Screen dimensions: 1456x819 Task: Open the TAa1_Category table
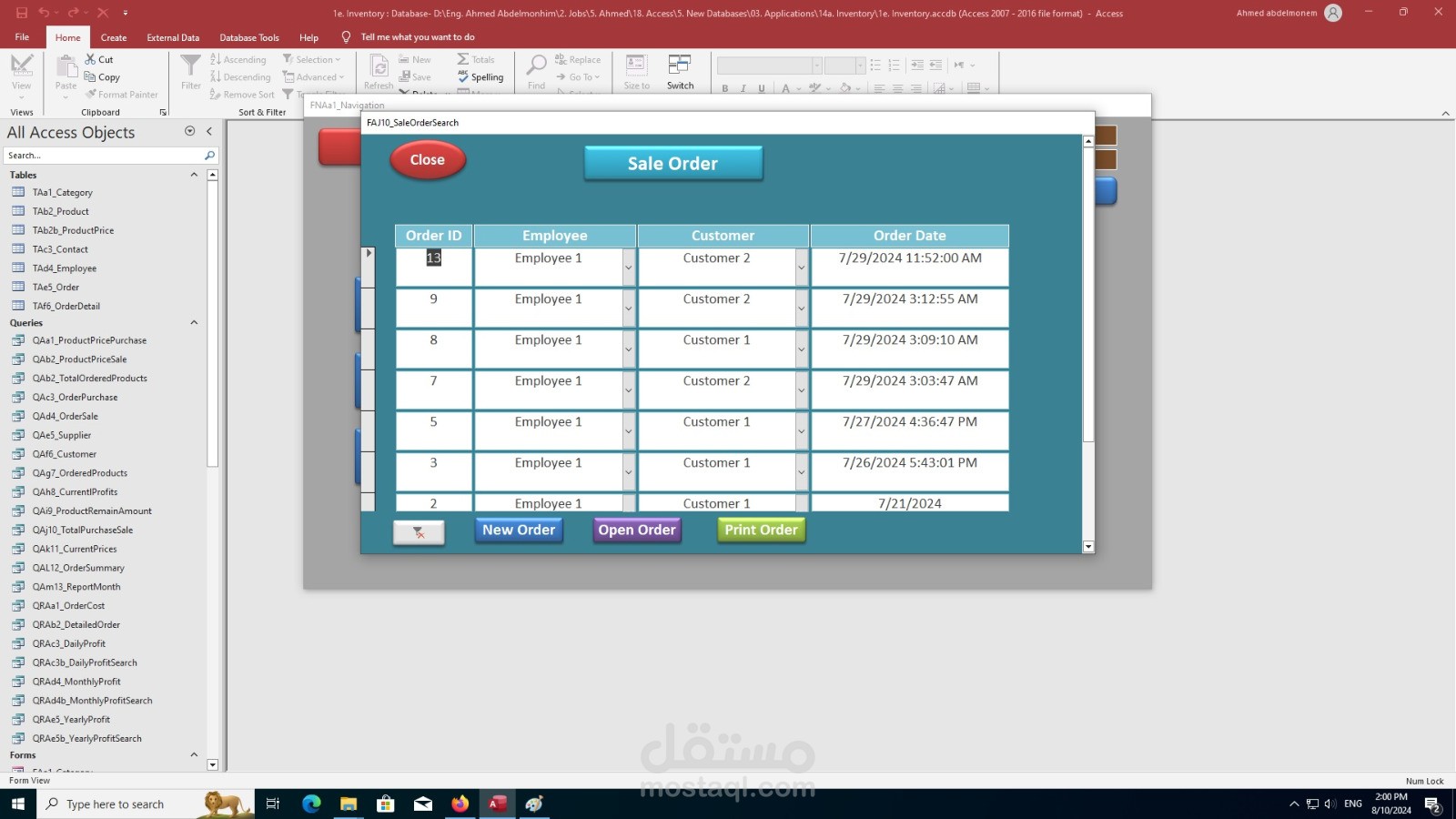[62, 192]
